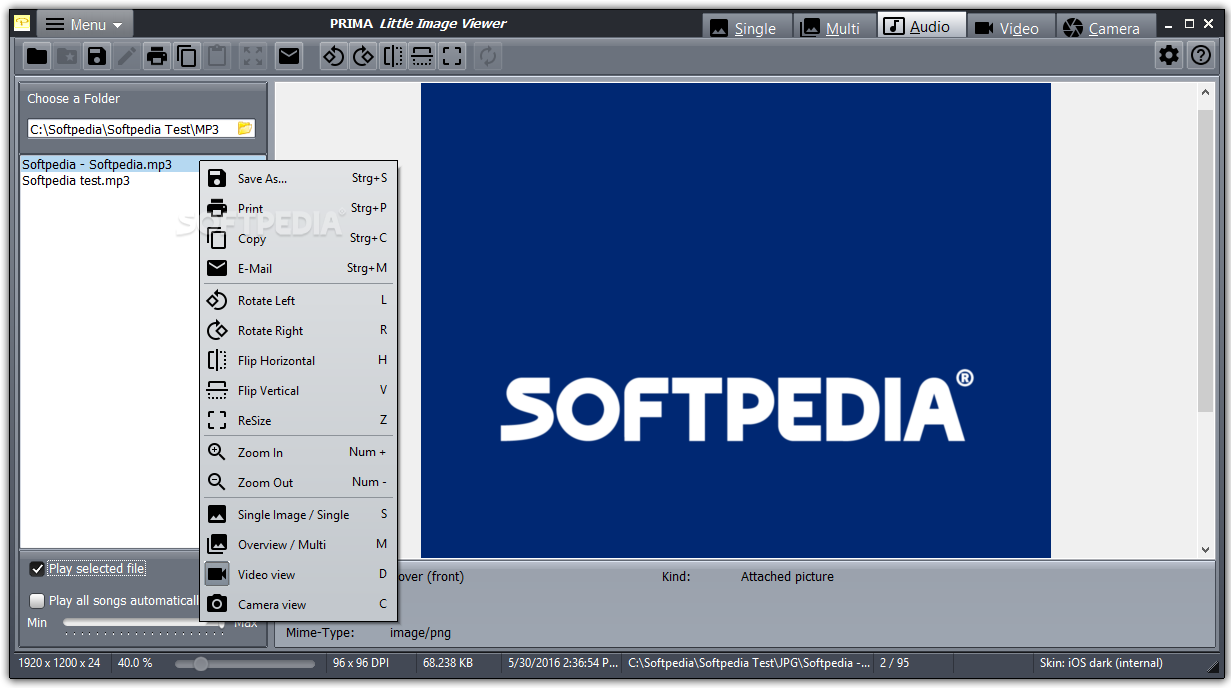This screenshot has height=688, width=1231.
Task: Choose Flip Vertical in context menu
Action: (298, 390)
